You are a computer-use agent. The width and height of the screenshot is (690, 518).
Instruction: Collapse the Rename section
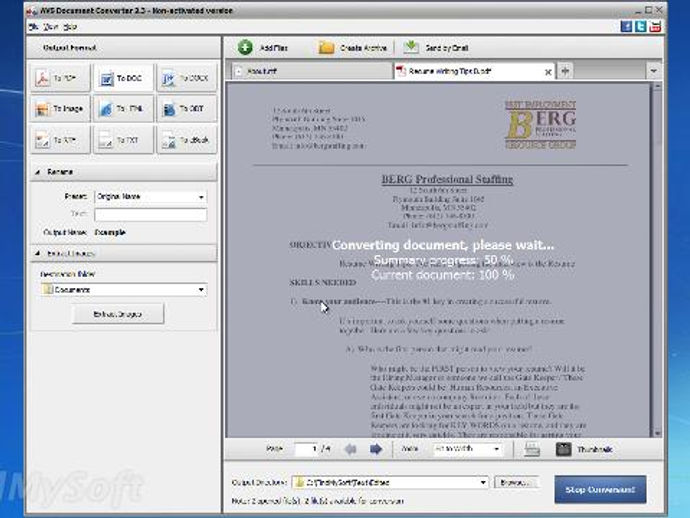coord(38,172)
